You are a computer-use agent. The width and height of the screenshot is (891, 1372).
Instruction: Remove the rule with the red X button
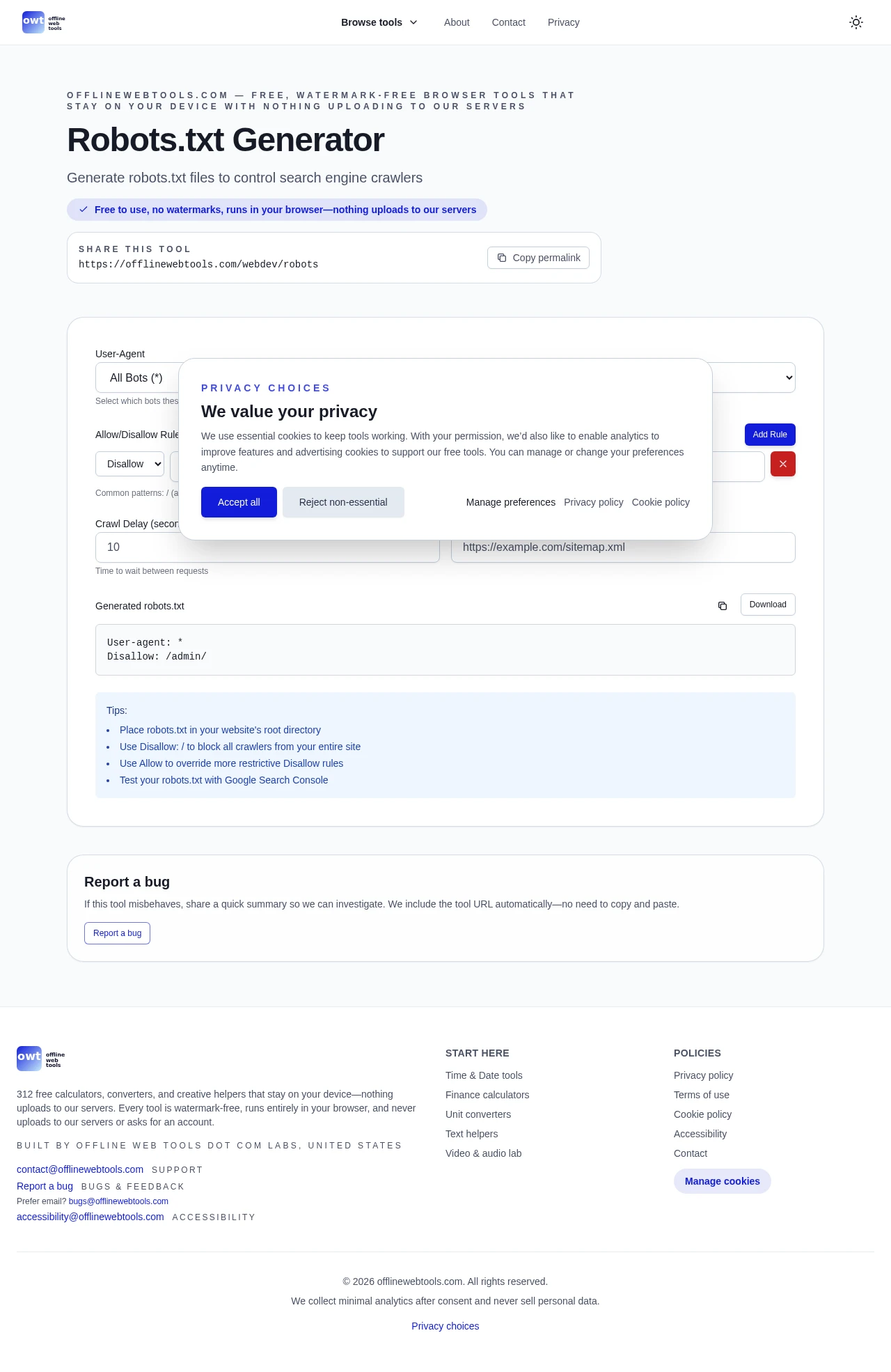(x=782, y=464)
